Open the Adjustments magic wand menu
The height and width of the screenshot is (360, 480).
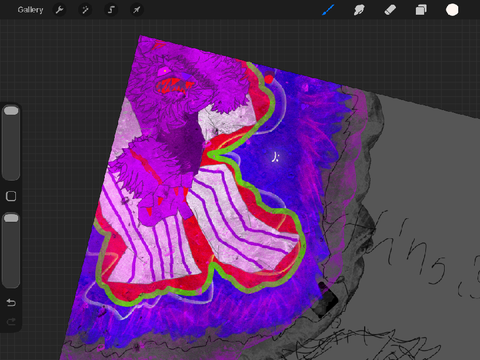(x=85, y=10)
